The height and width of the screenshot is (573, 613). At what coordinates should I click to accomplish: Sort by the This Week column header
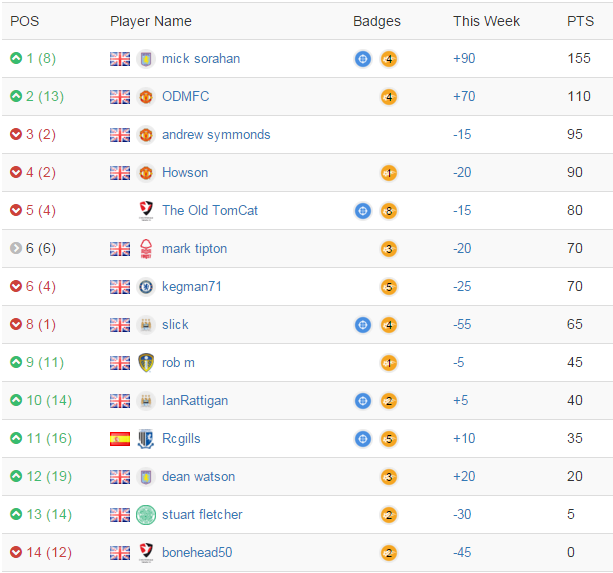click(486, 21)
